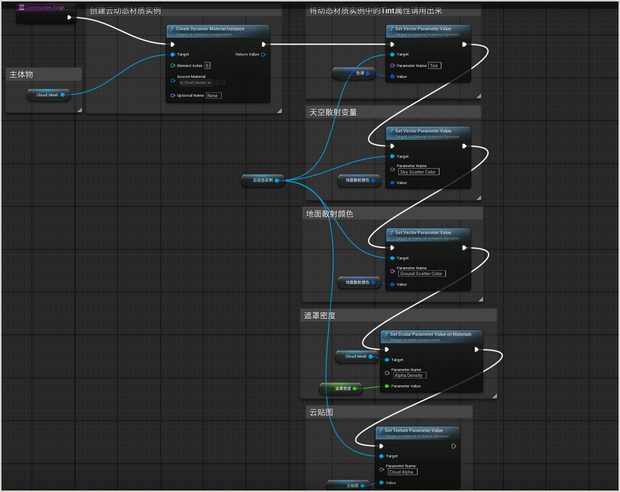Click the Return Value output pin

263,55
